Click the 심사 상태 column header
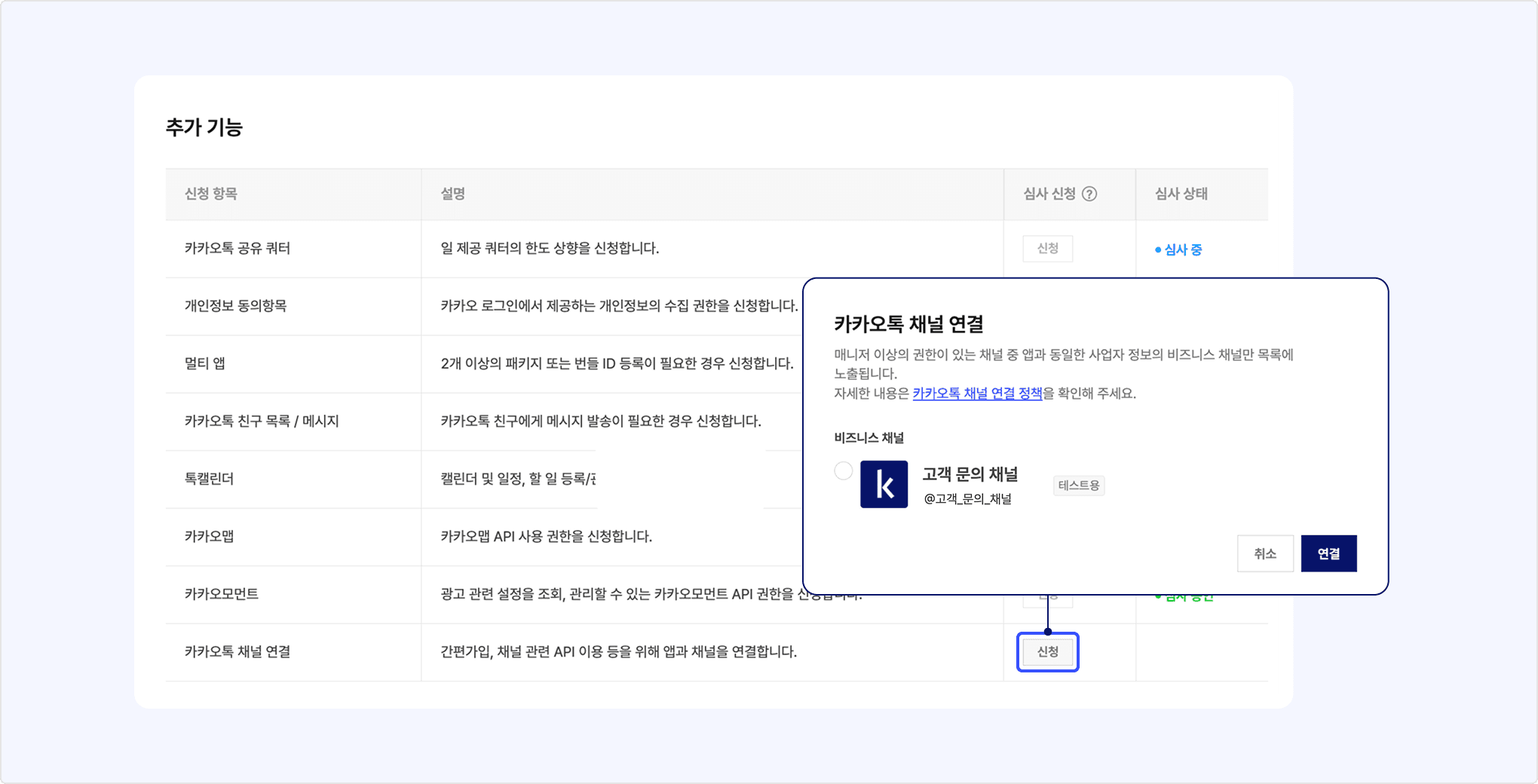Image resolution: width=1538 pixels, height=784 pixels. click(1181, 194)
